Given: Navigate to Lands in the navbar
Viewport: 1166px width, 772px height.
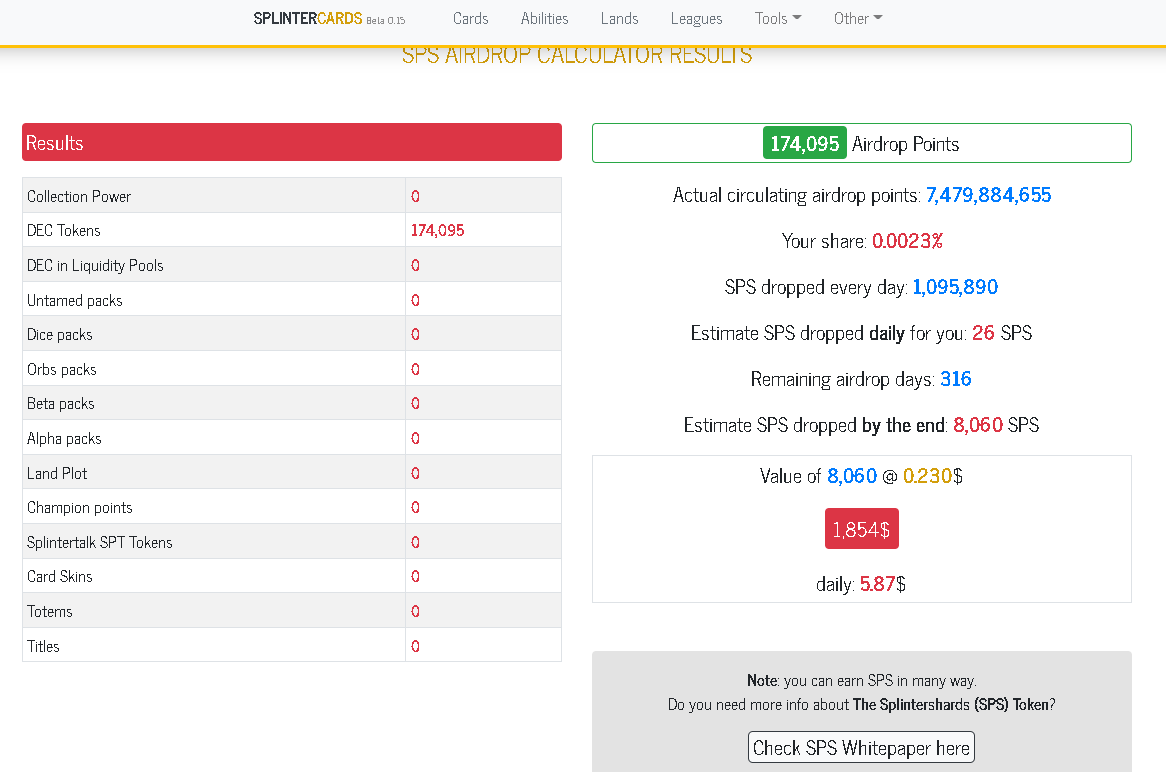Looking at the screenshot, I should 619,19.
